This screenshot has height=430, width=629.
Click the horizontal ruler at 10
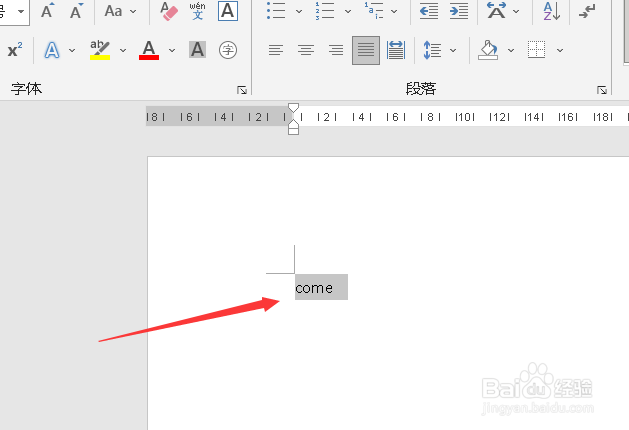465,117
